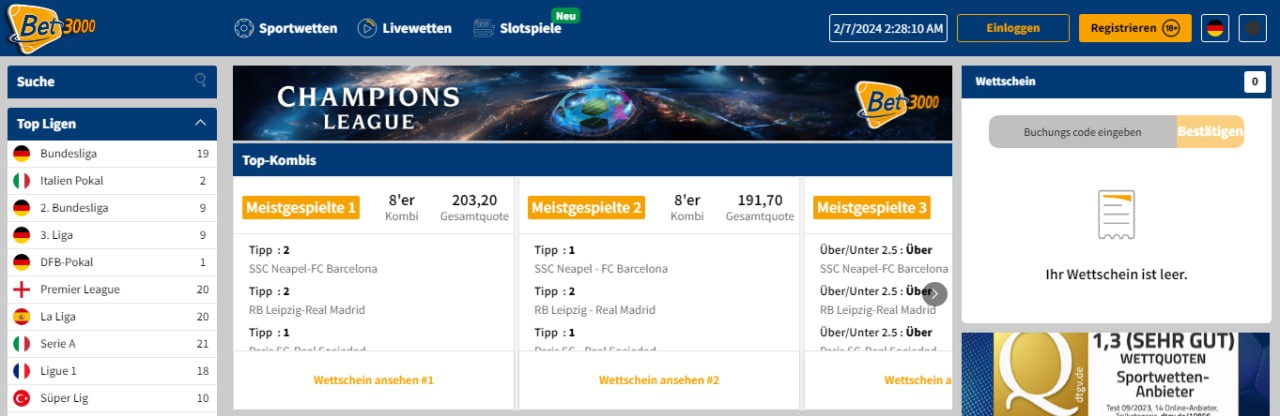This screenshot has height=416, width=1280.
Task: Click the Meistgespielte 2 label
Action: tap(587, 208)
